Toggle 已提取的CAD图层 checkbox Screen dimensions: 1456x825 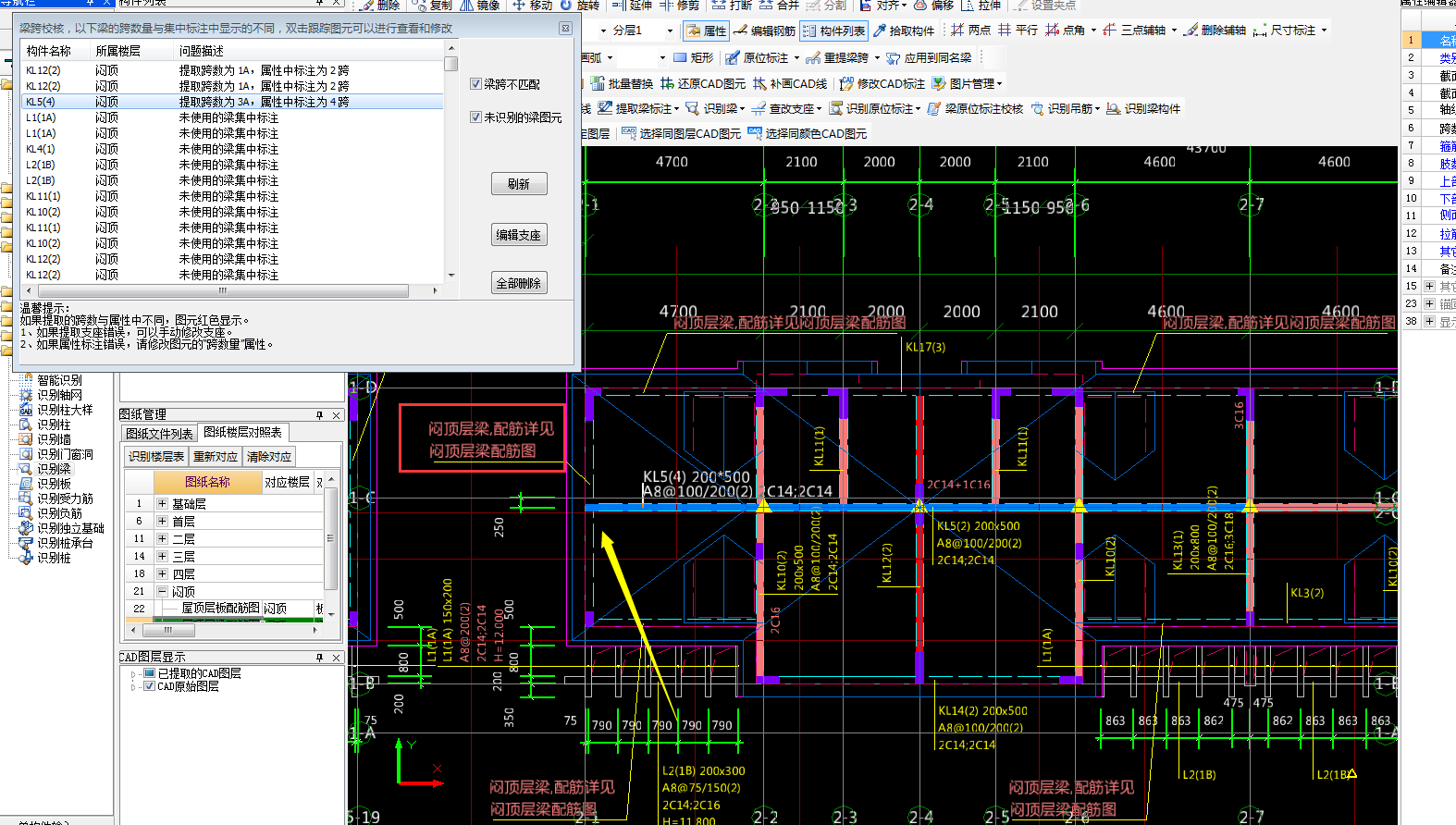pos(149,673)
